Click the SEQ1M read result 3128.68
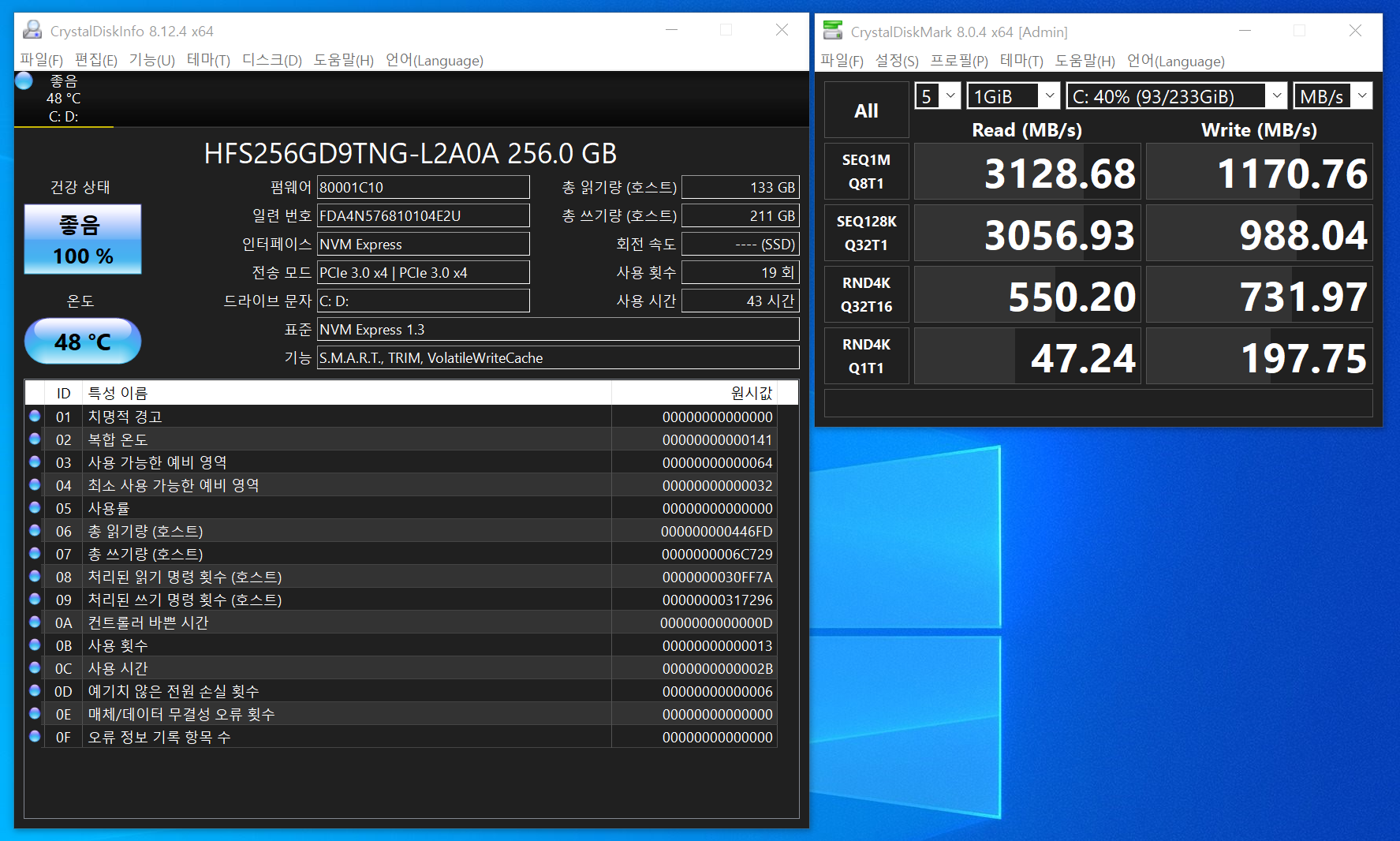This screenshot has height=841, width=1400. (x=1027, y=171)
